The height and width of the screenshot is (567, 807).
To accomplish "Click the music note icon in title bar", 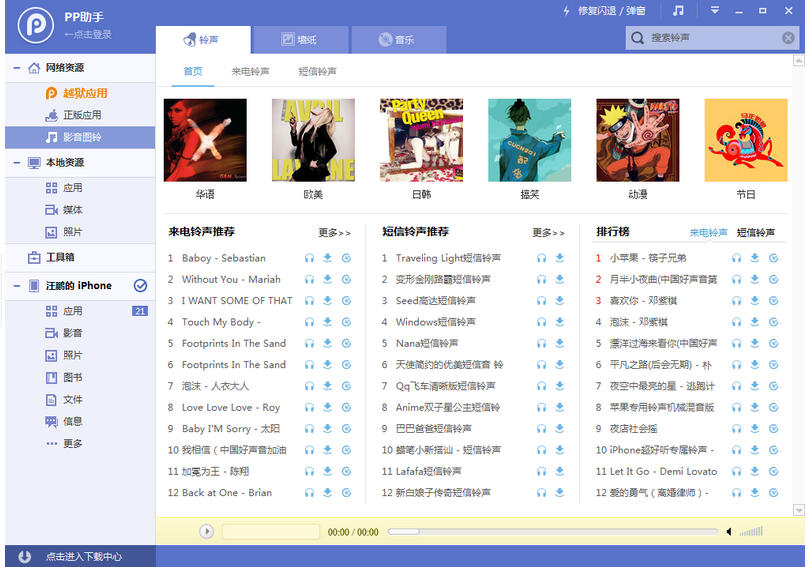I will pyautogui.click(x=678, y=10).
